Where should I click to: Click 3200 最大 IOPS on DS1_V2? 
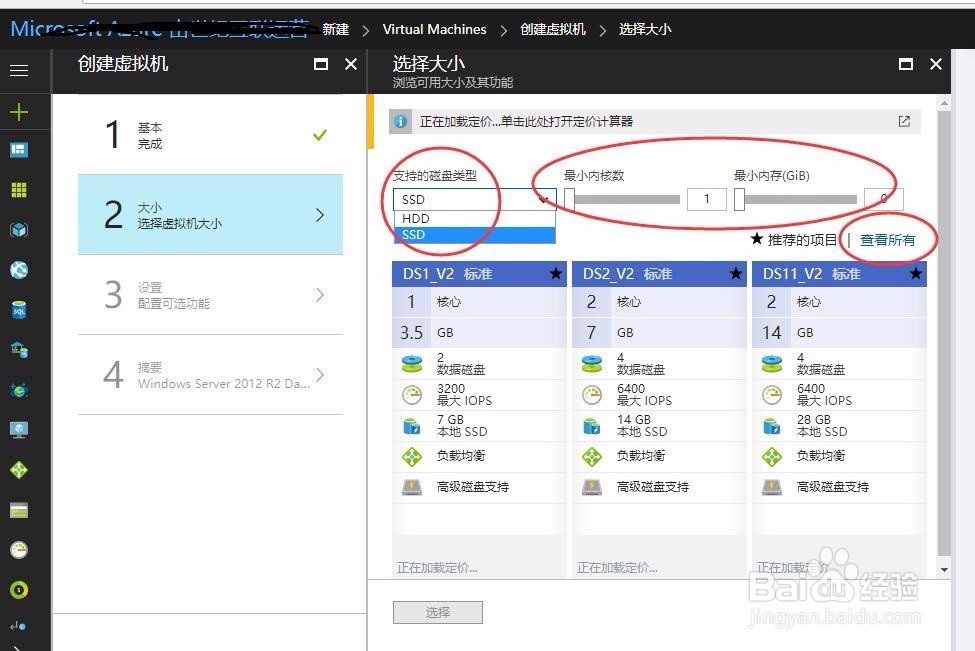pyautogui.click(x=464, y=395)
